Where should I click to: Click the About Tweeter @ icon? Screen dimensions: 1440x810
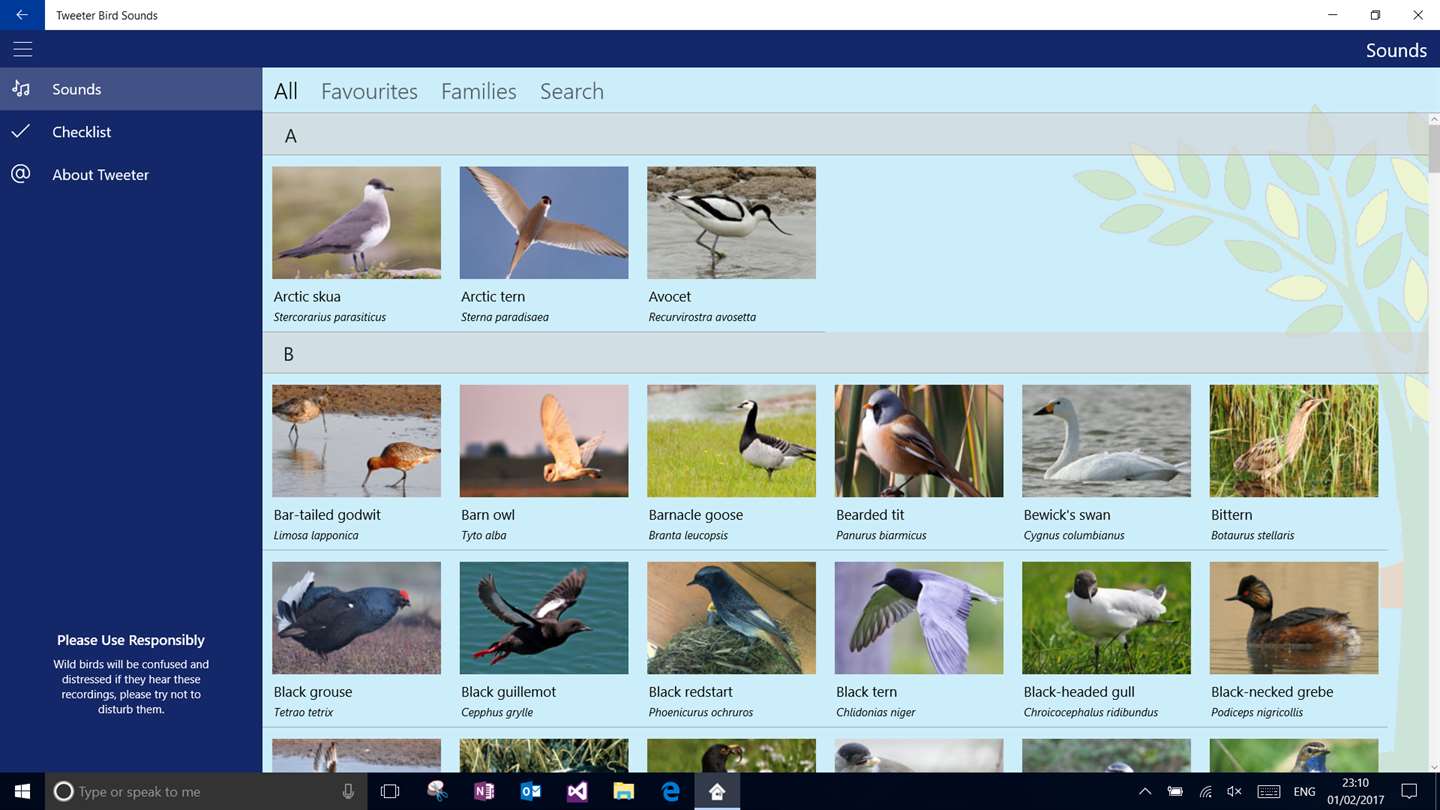21,174
